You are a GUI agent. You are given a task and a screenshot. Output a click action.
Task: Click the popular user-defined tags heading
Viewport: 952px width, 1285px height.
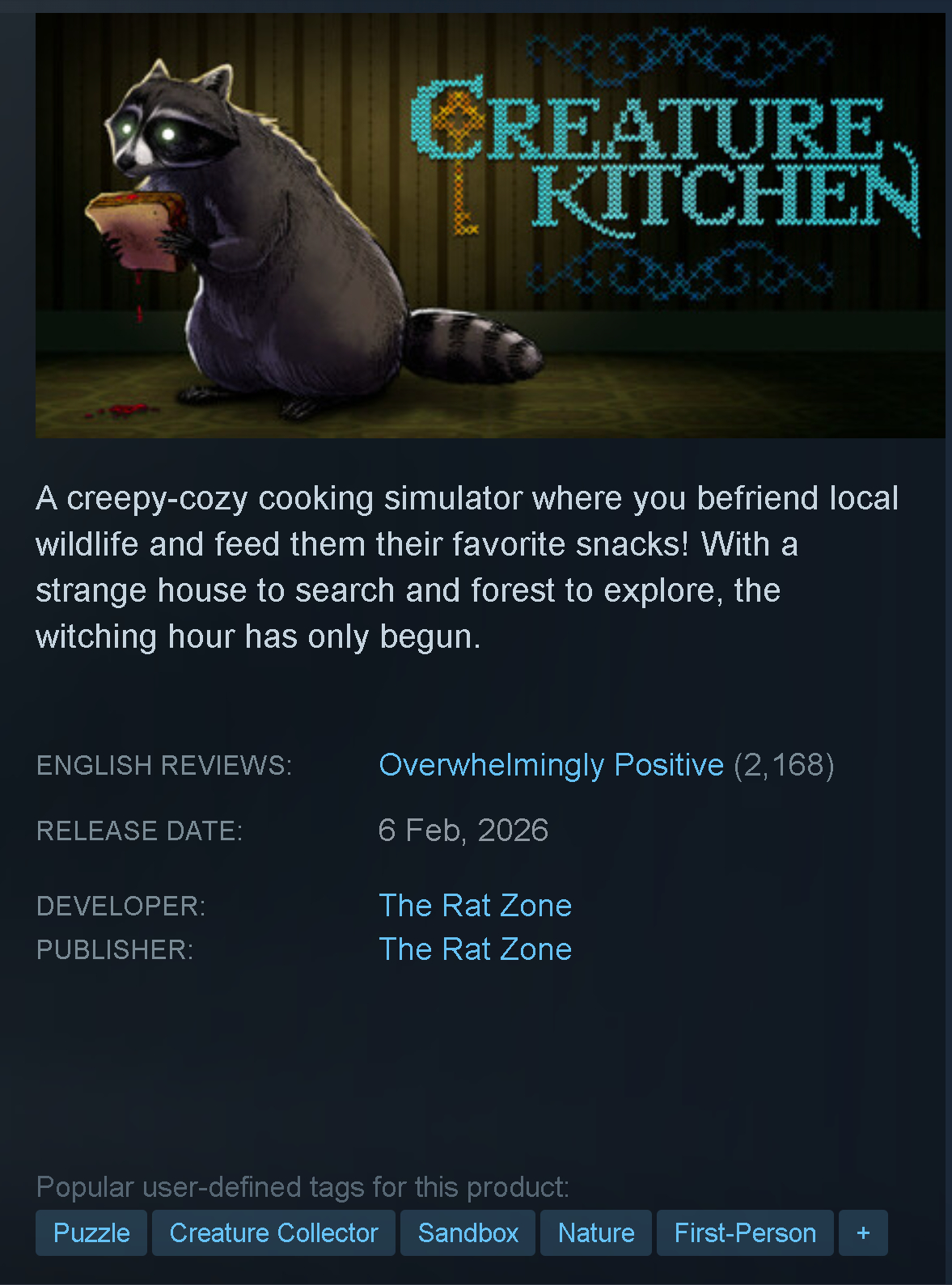tap(303, 1187)
